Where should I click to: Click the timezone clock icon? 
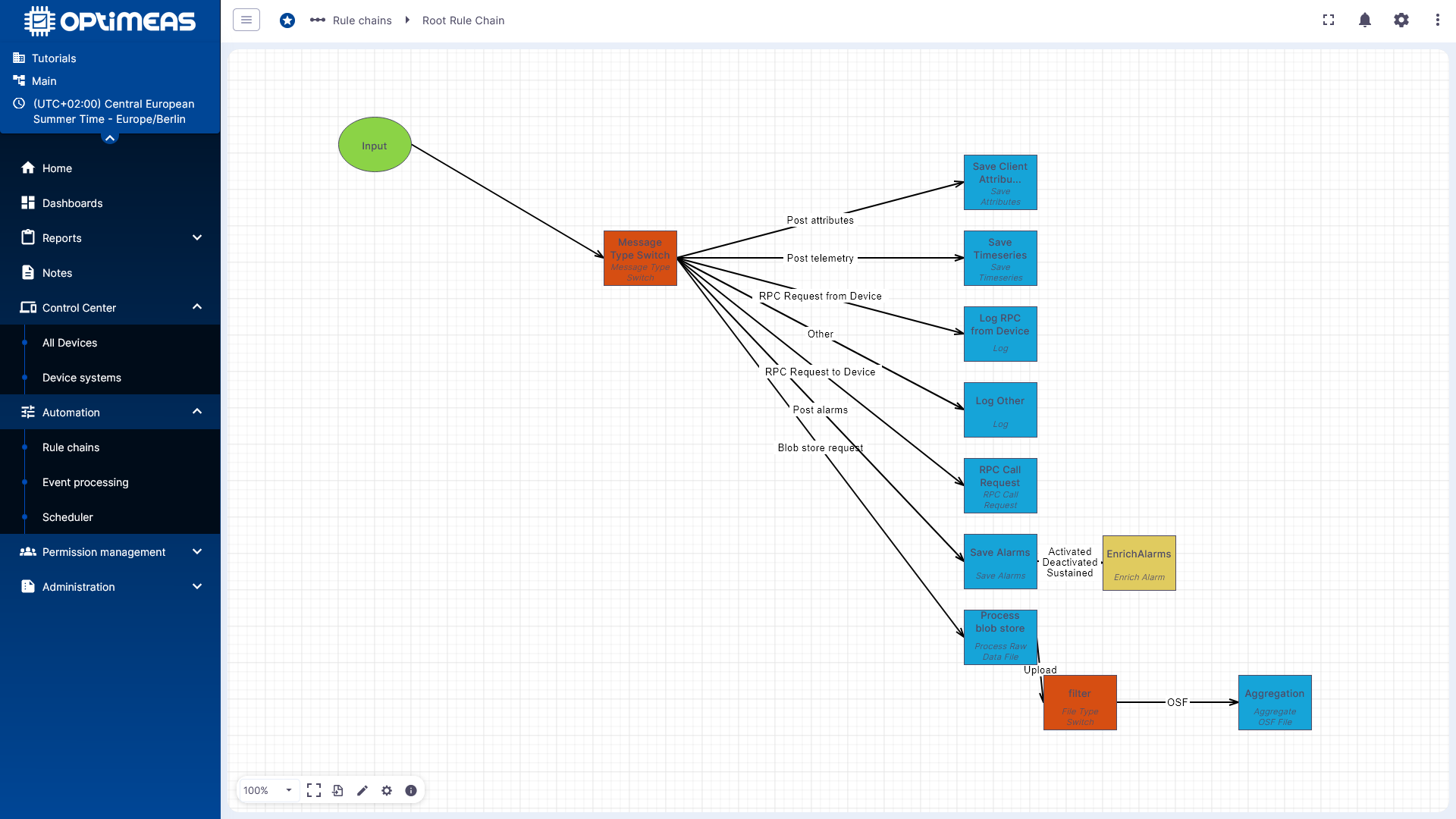(19, 103)
